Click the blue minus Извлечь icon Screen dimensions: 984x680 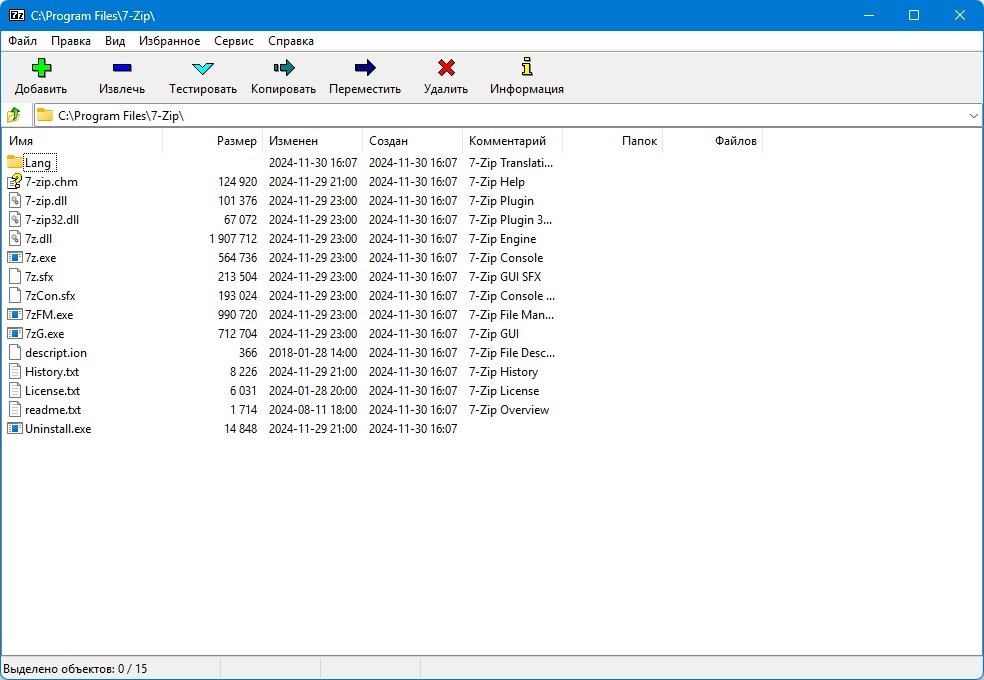coord(122,67)
